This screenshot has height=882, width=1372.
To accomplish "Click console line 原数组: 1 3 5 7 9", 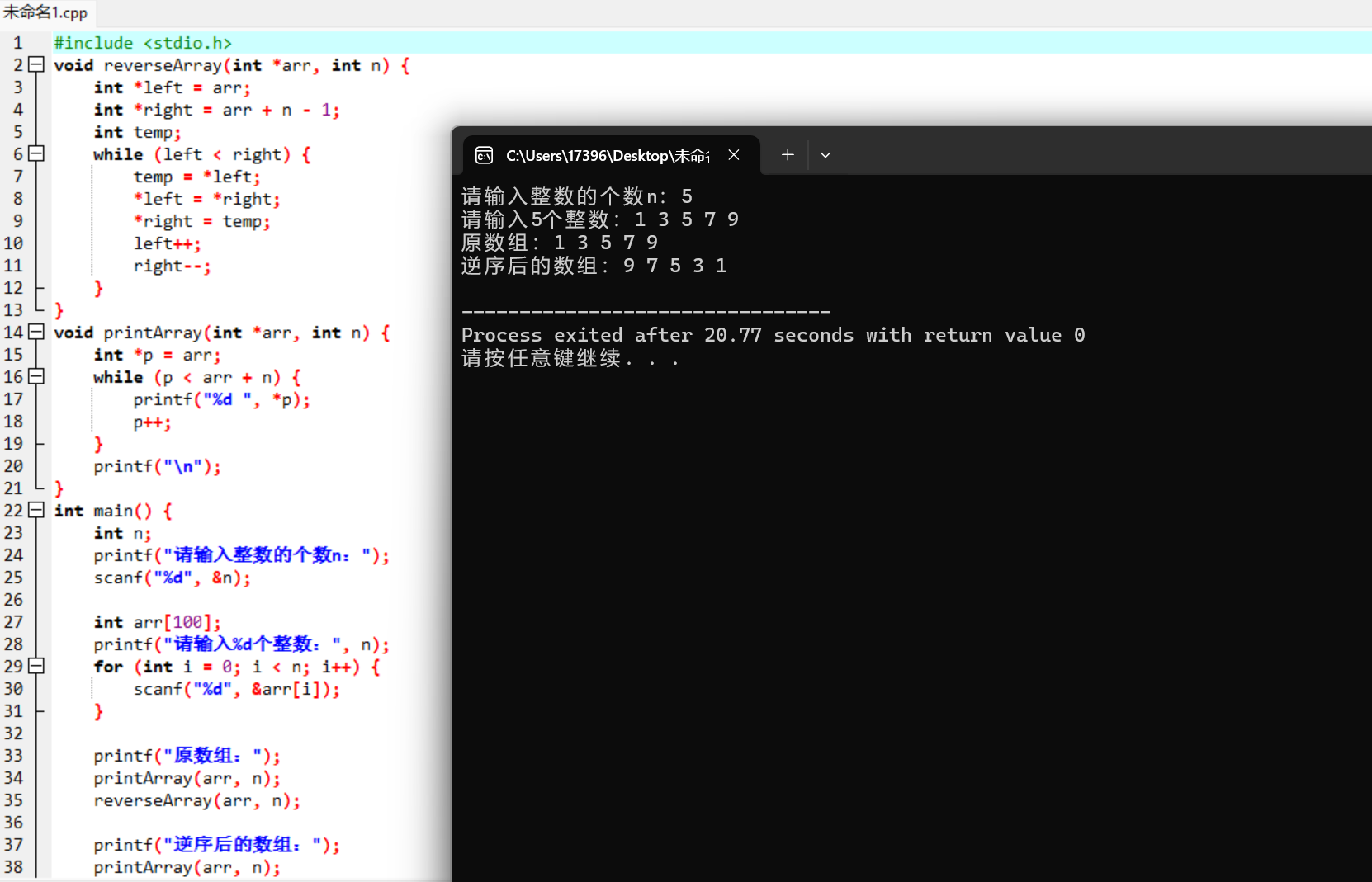I will pos(559,243).
